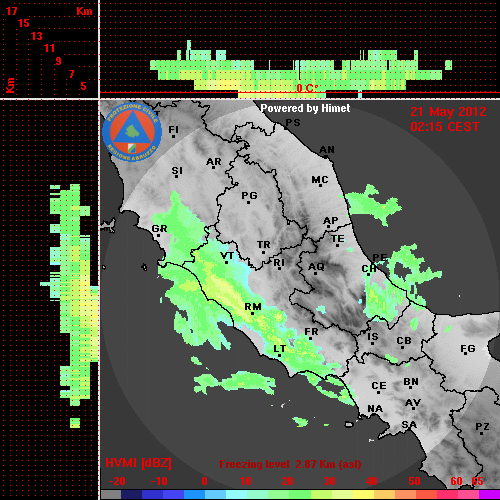The width and height of the screenshot is (500, 500).
Task: Click the magenta swatch on the color scale
Action: click(489, 495)
